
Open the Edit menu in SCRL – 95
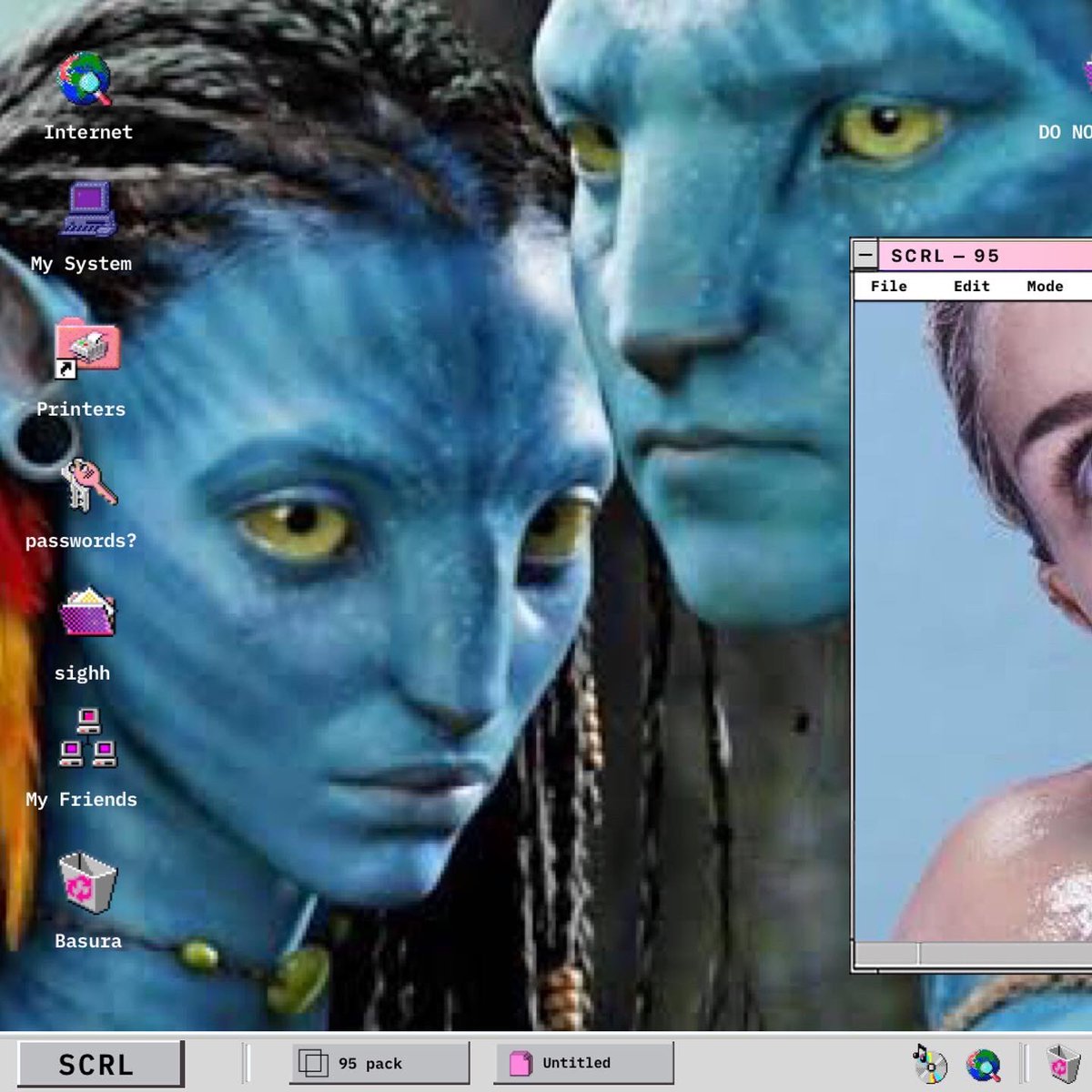(x=971, y=286)
